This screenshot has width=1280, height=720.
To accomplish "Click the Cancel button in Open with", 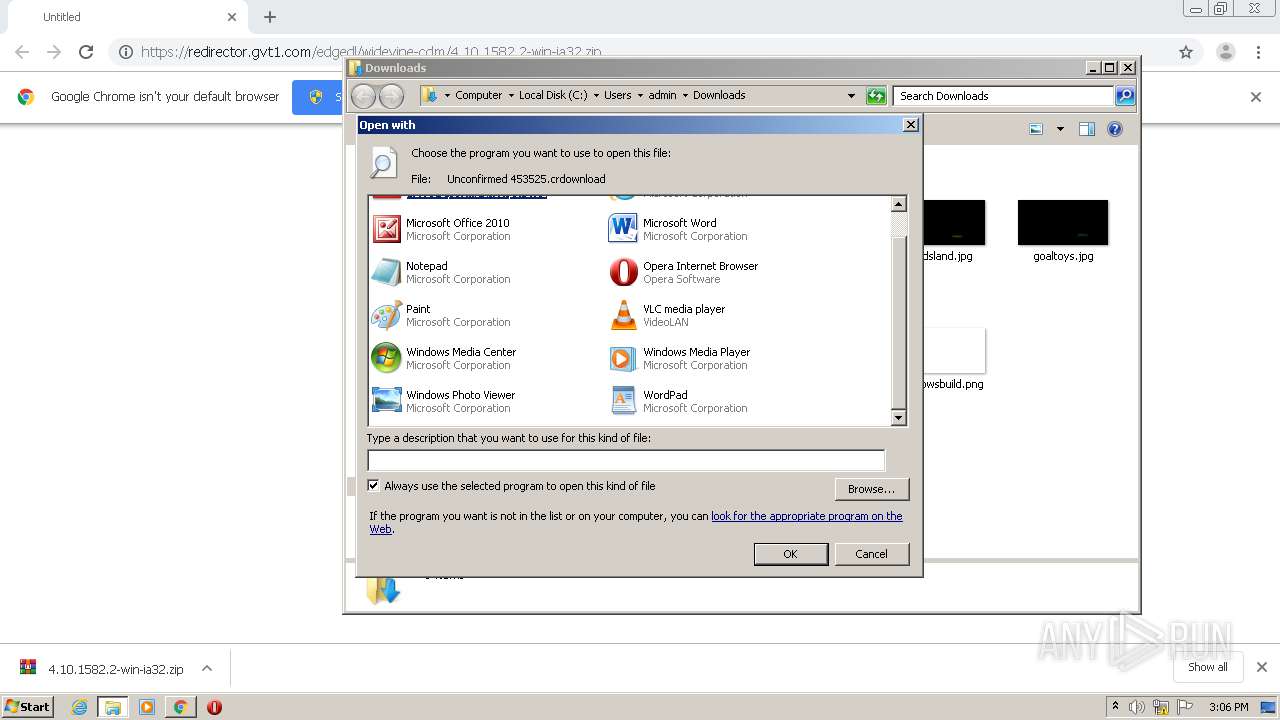I will (x=871, y=554).
